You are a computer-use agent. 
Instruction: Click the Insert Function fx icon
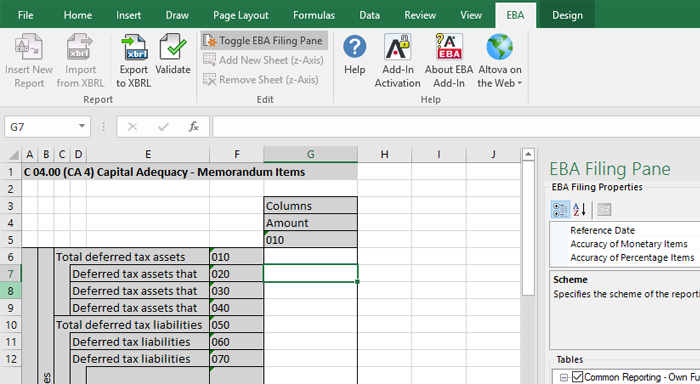194,127
